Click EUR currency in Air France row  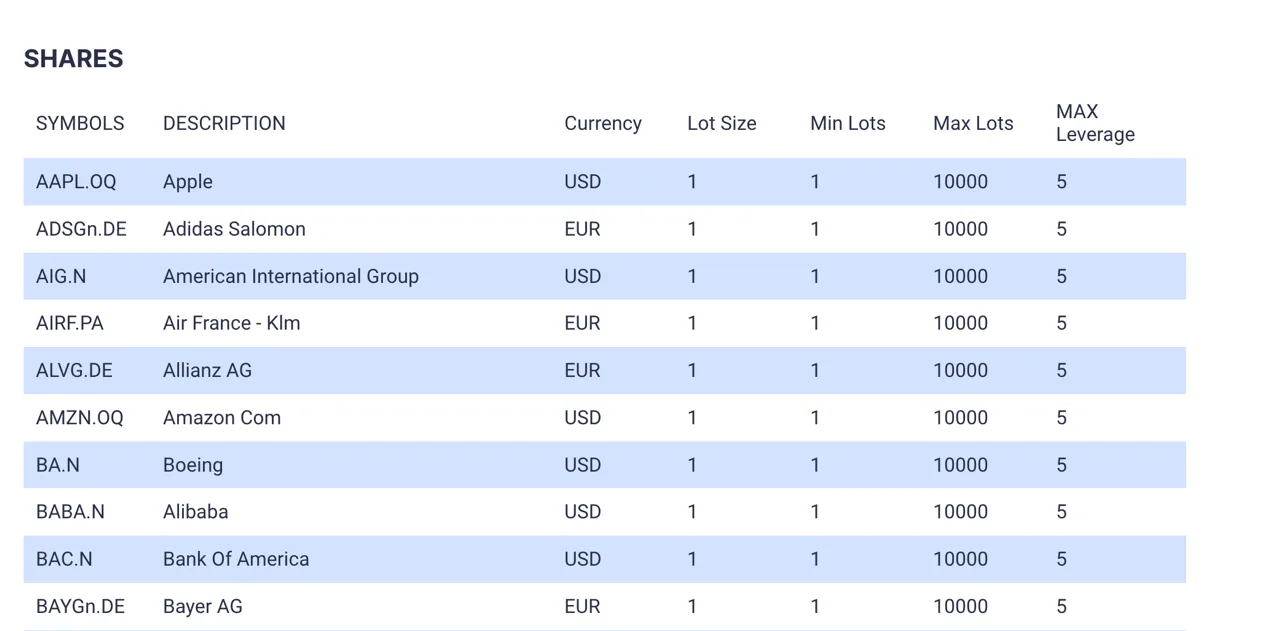point(582,323)
